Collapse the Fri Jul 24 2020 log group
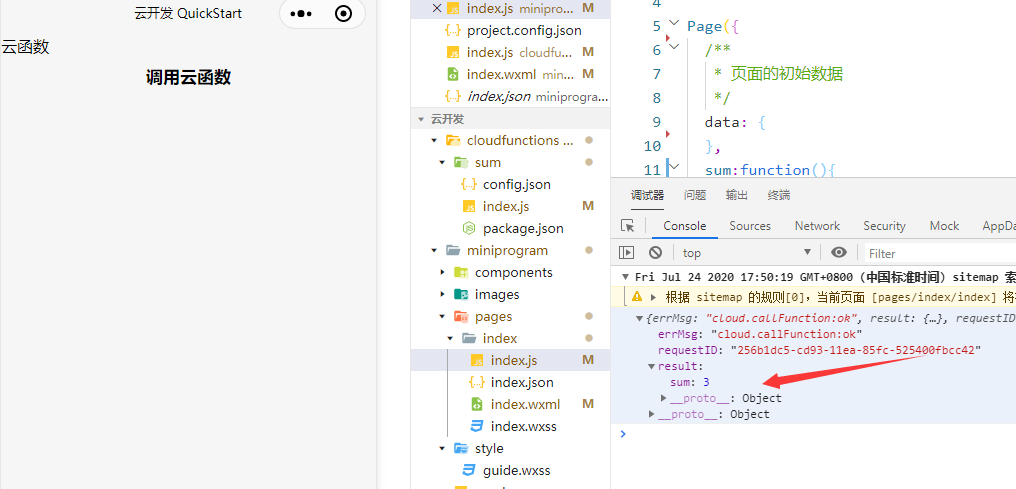The image size is (1016, 489). pos(625,277)
